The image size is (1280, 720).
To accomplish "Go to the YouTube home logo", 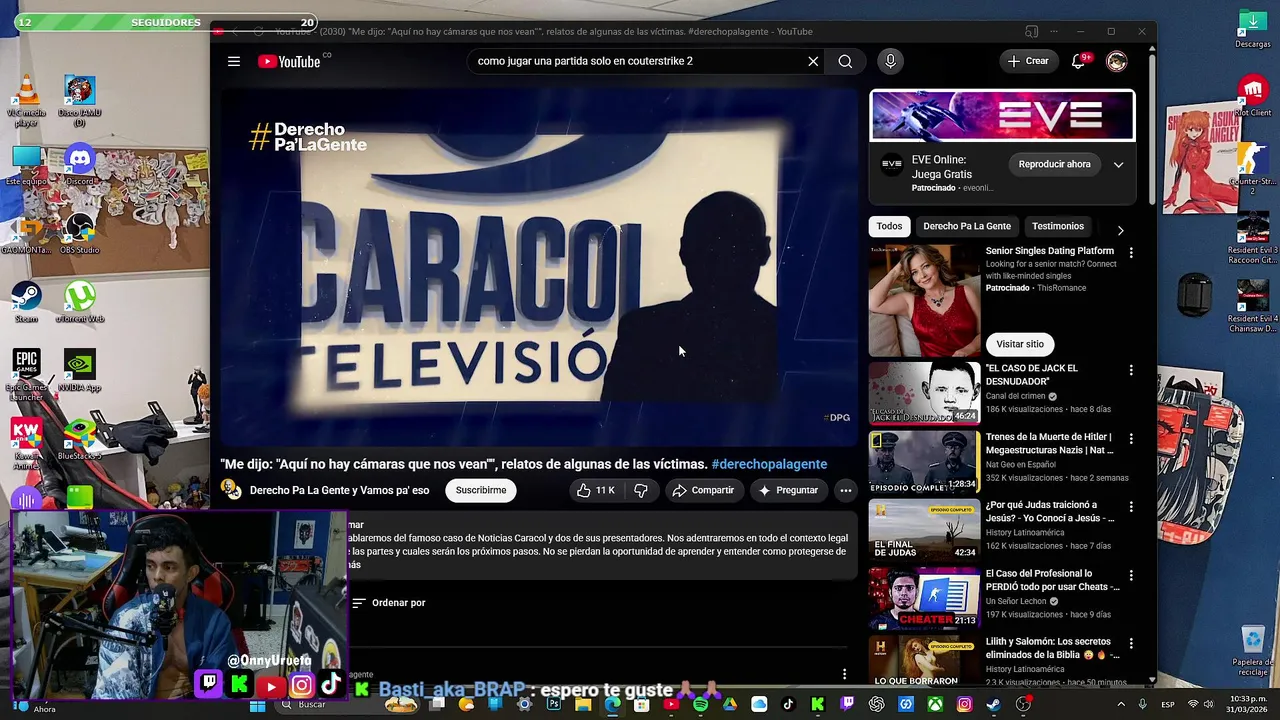I will tap(289, 62).
